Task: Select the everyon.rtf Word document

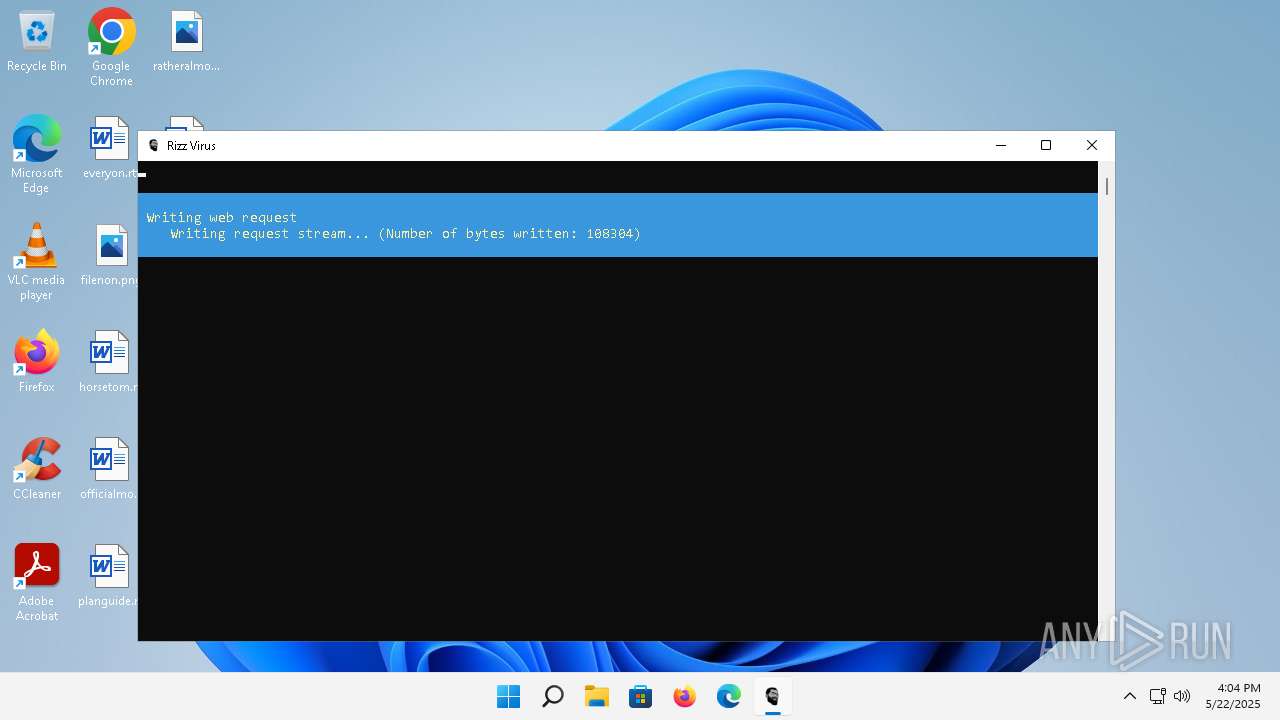Action: 110,148
